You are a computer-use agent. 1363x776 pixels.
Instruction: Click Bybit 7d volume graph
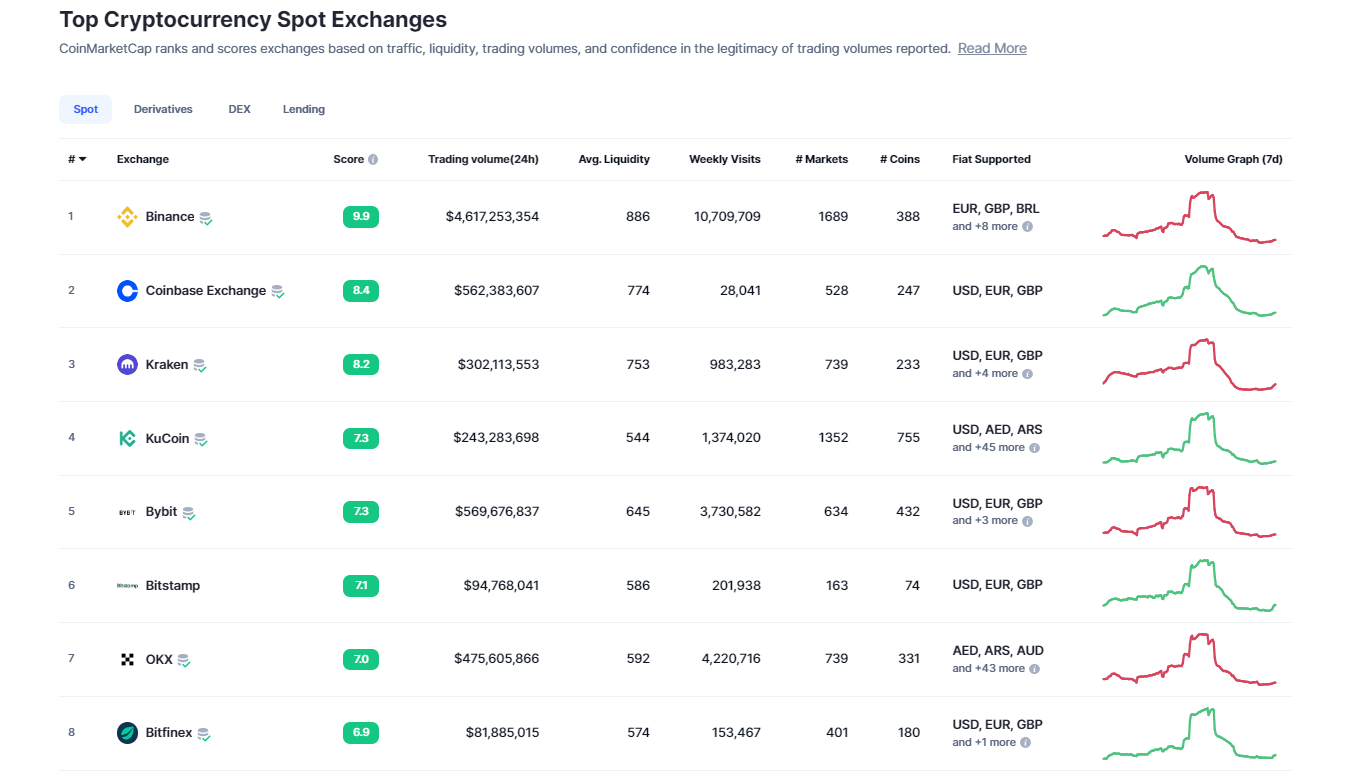click(x=1190, y=512)
